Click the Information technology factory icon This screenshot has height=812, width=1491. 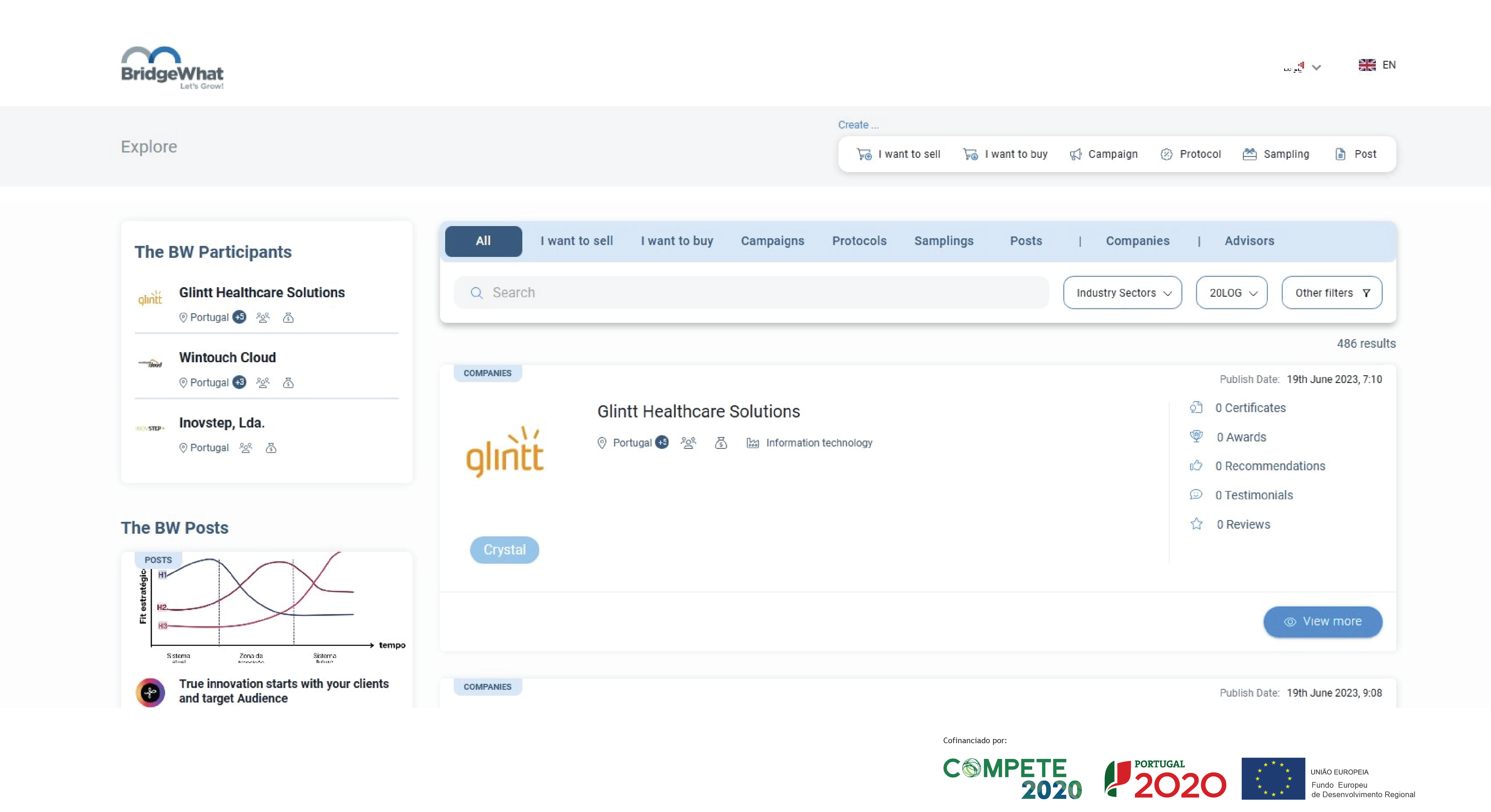coord(752,443)
